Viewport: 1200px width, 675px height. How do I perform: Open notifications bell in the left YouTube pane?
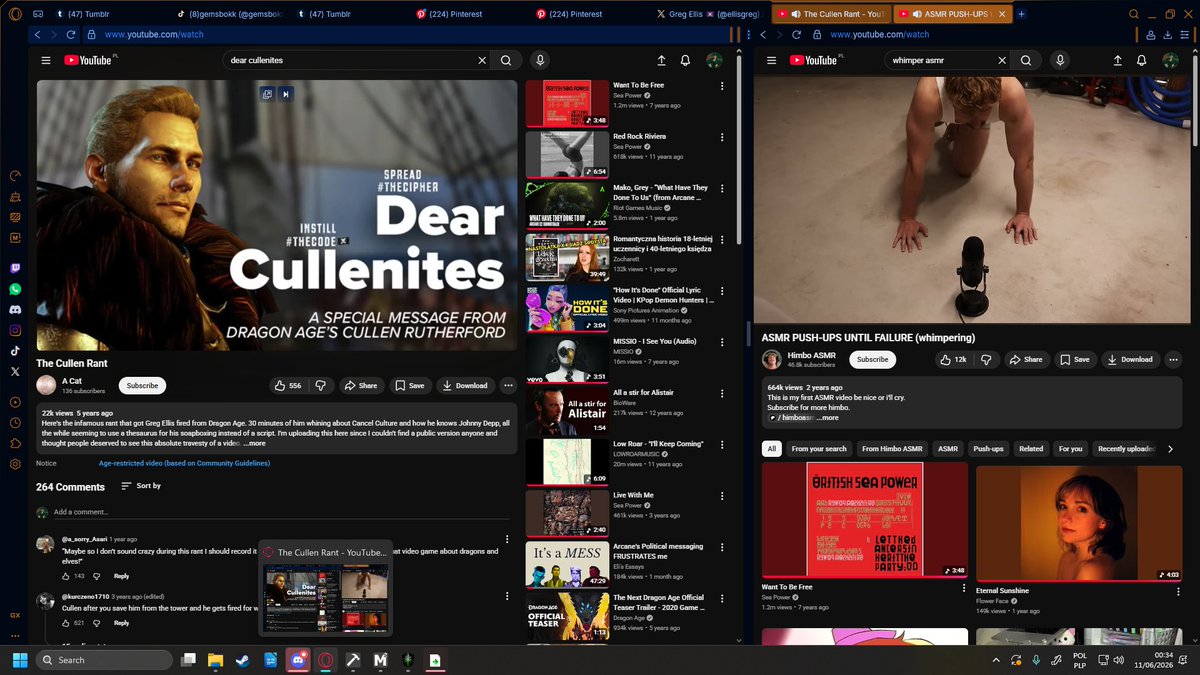685,60
